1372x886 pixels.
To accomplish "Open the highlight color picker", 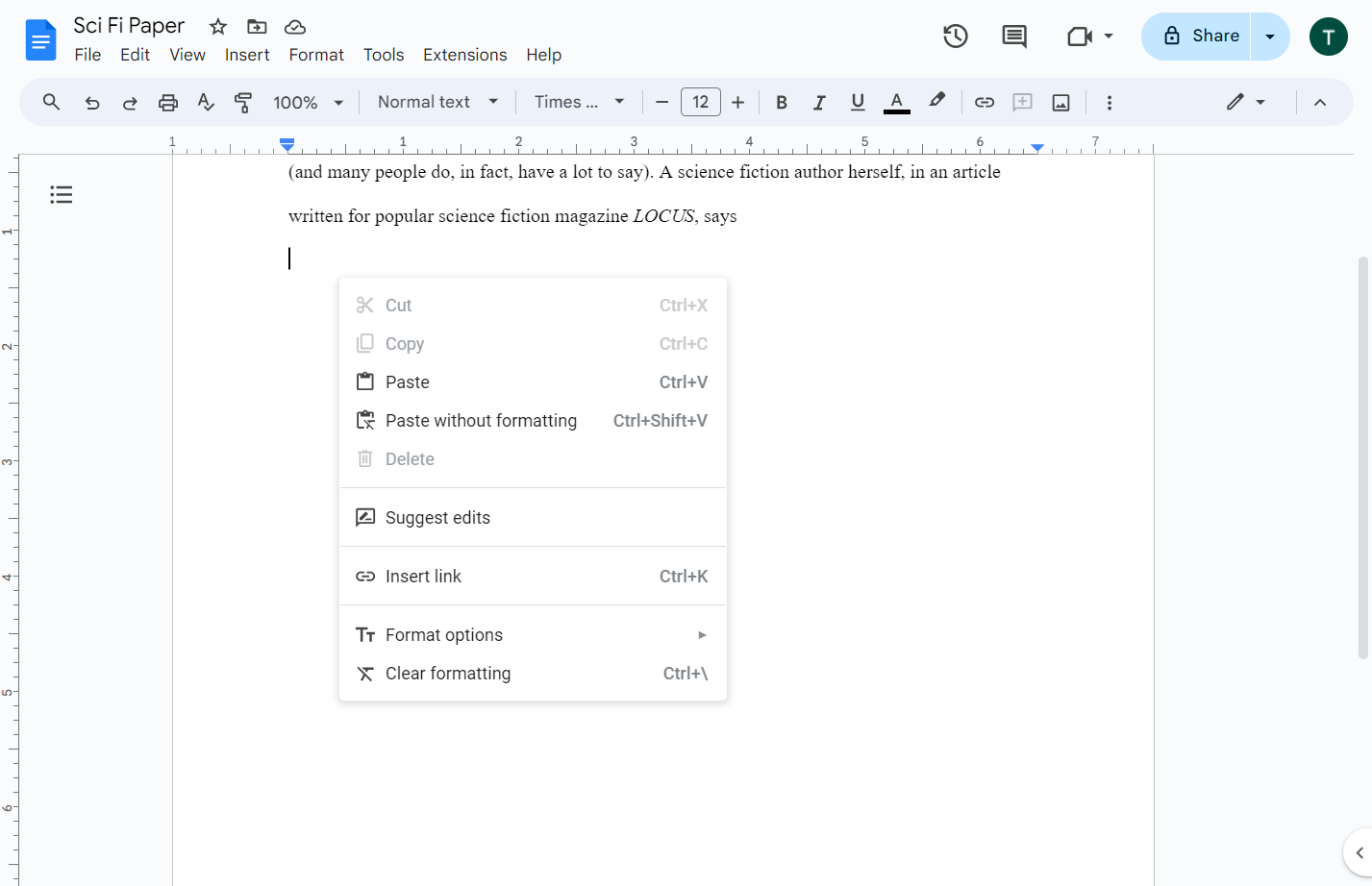I will 936,101.
